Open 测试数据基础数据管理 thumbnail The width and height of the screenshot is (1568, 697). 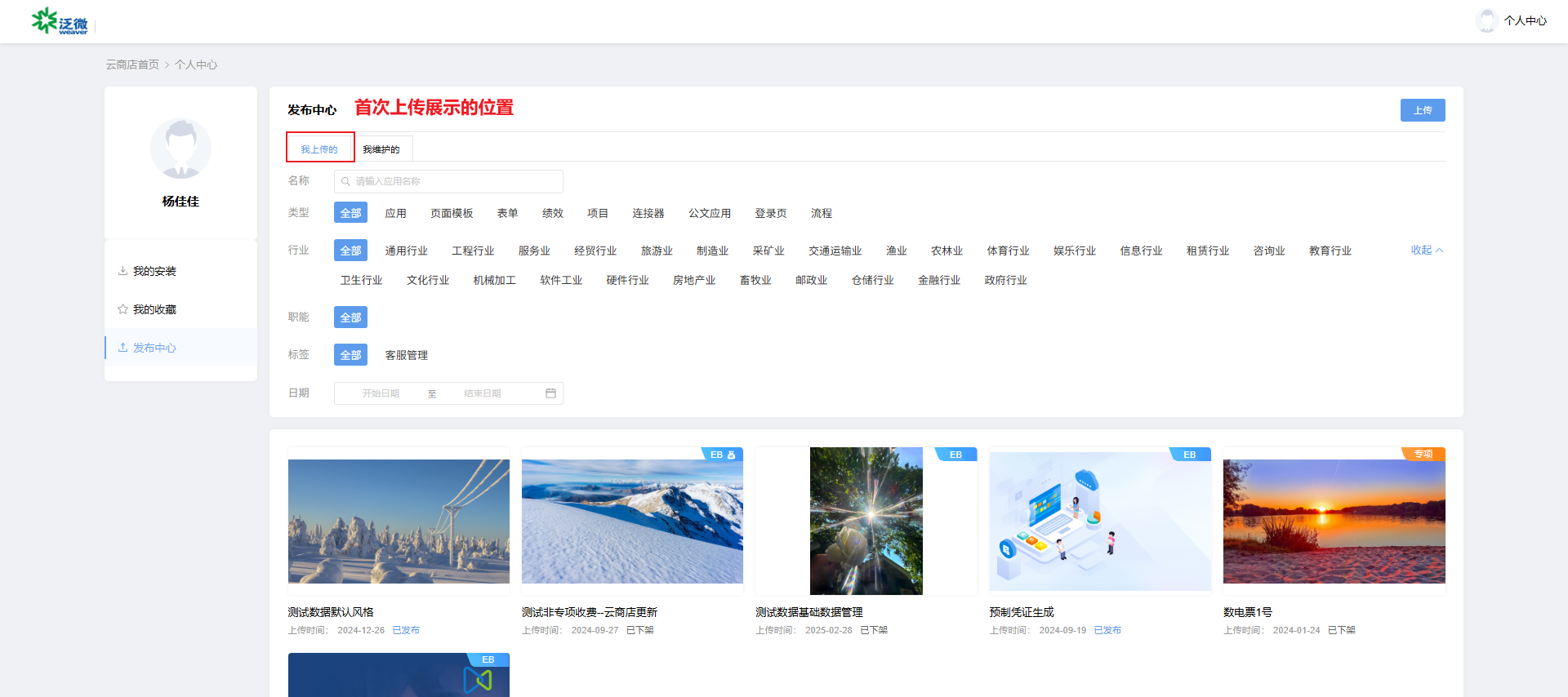(x=866, y=521)
